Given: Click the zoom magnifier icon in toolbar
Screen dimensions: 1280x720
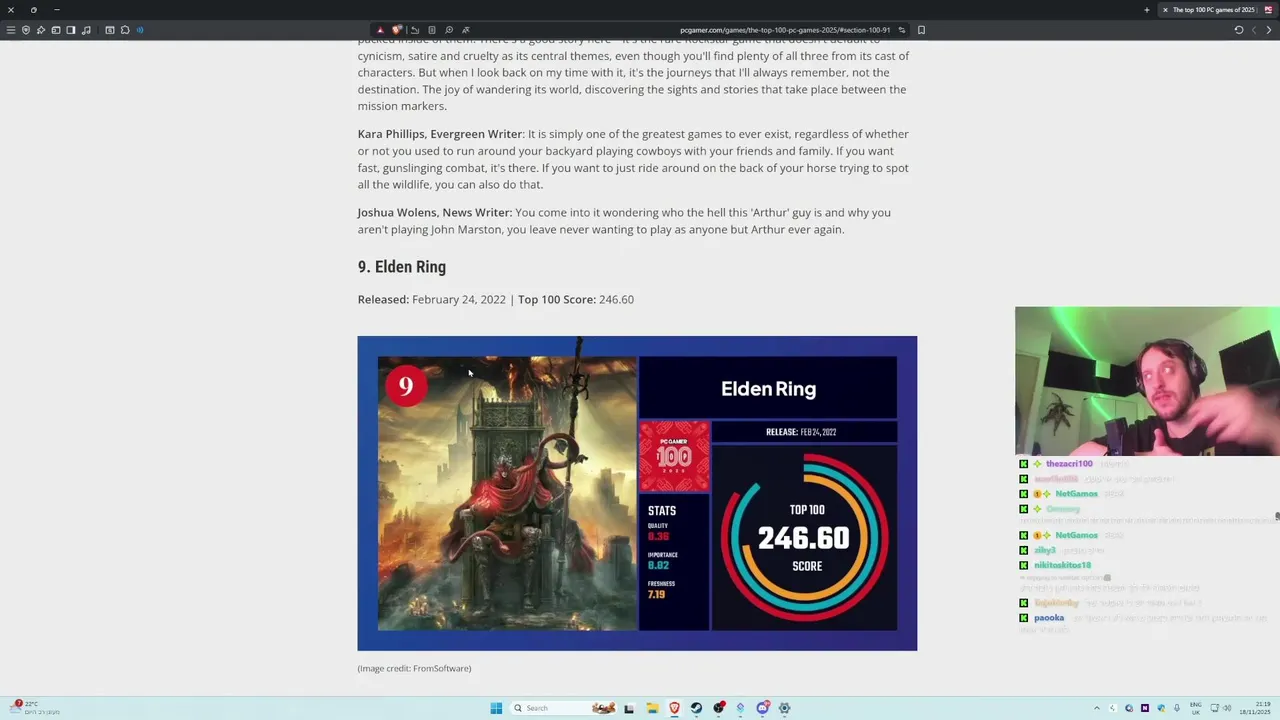Looking at the screenshot, I should point(449,30).
